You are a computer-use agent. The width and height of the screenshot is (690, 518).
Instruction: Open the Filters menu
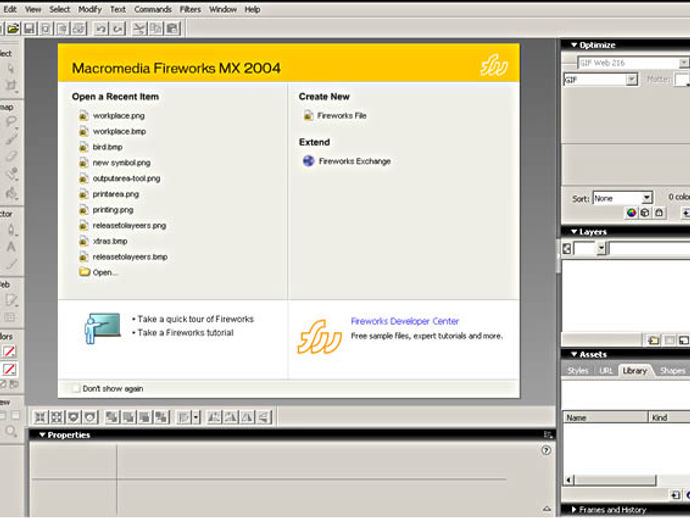[x=190, y=9]
